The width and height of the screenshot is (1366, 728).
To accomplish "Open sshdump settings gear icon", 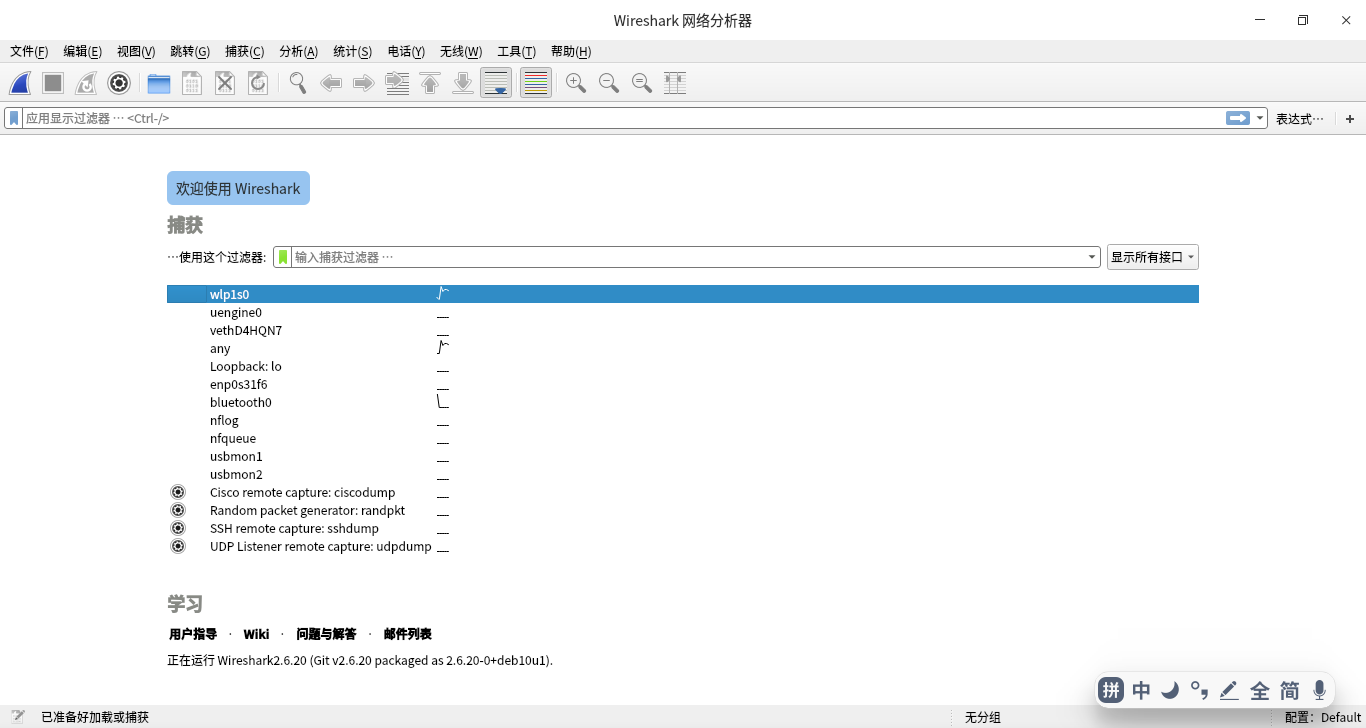I will [x=178, y=528].
